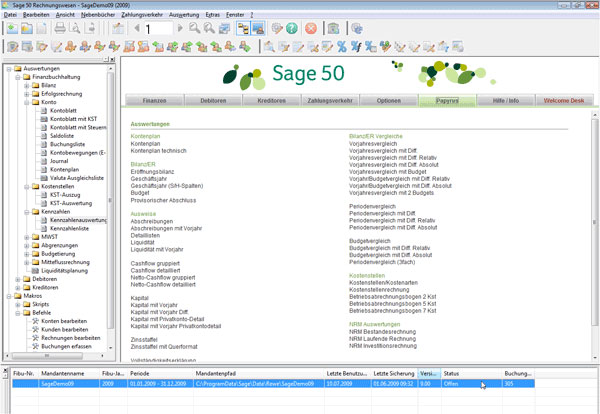This screenshot has width=600, height=414.
Task: Open the Nebenbücher menu
Action: 98,15
